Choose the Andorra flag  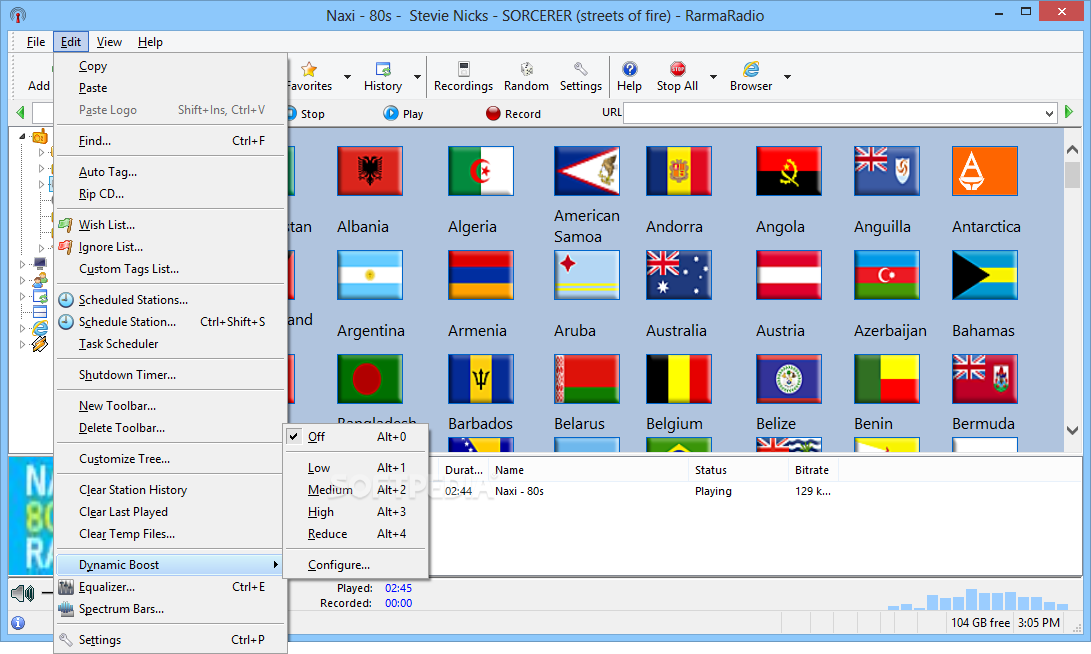[x=678, y=171]
